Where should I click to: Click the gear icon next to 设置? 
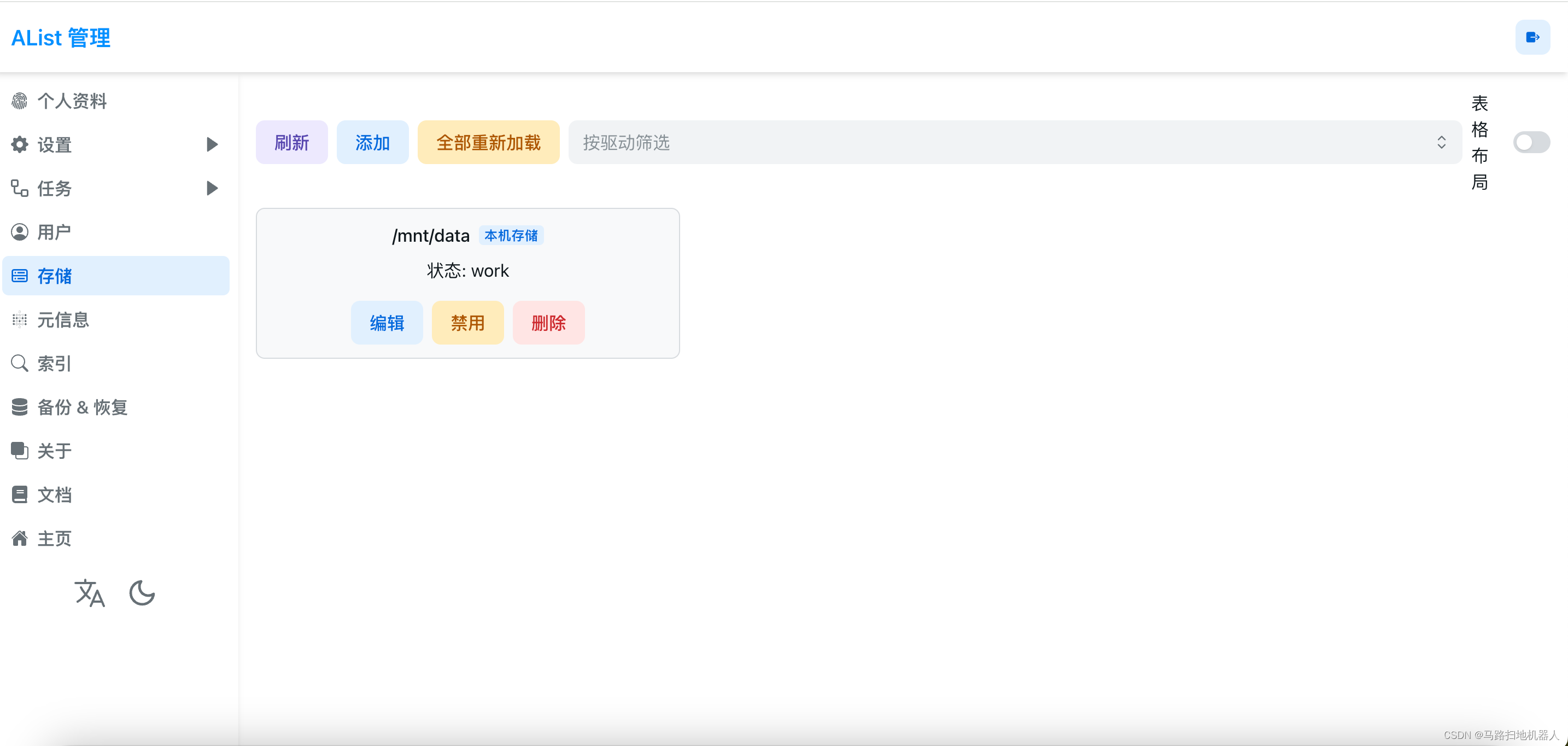[20, 145]
